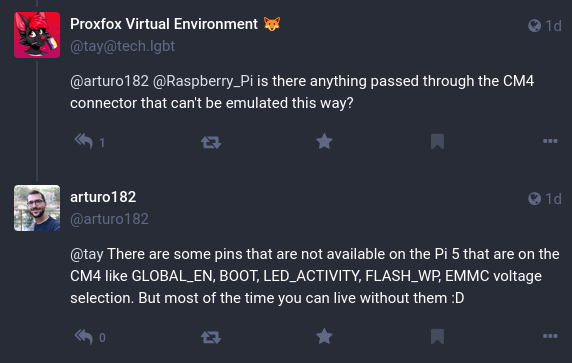The height and width of the screenshot is (363, 572).
Task: Open the 1d timestamp on arturo182's post
Action: 553,199
